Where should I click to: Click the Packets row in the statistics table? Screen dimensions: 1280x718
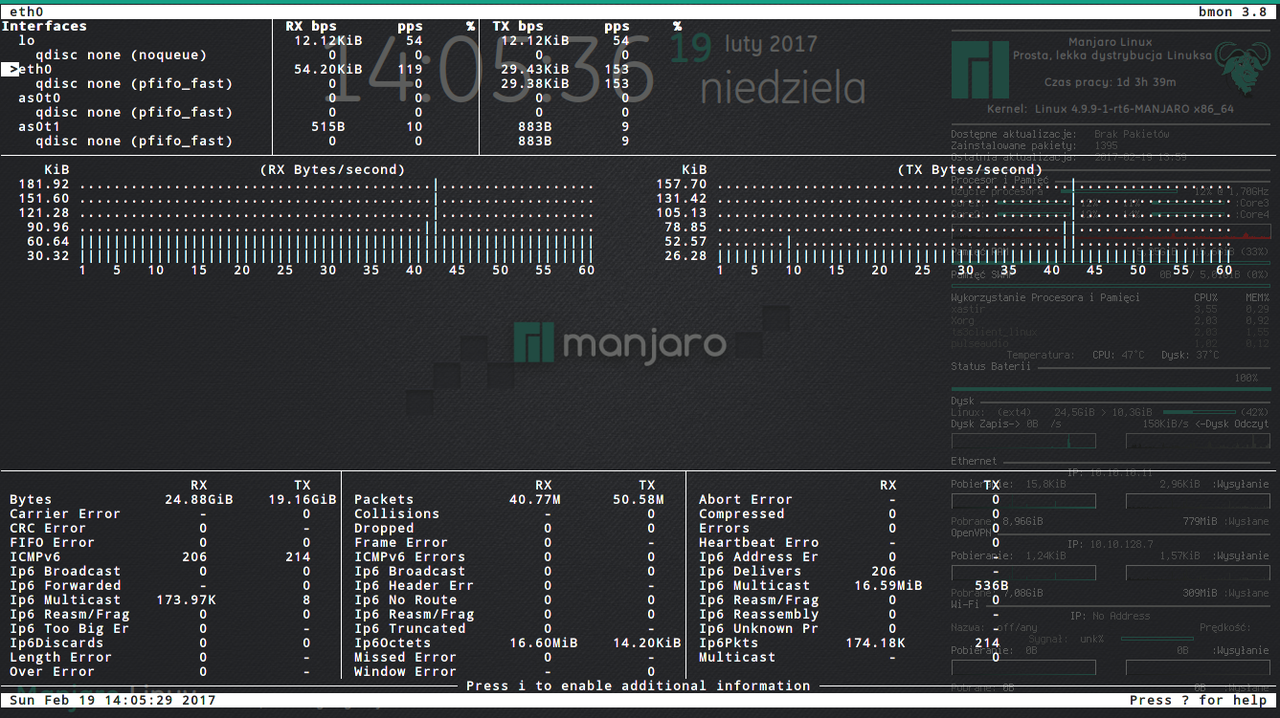pyautogui.click(x=383, y=500)
